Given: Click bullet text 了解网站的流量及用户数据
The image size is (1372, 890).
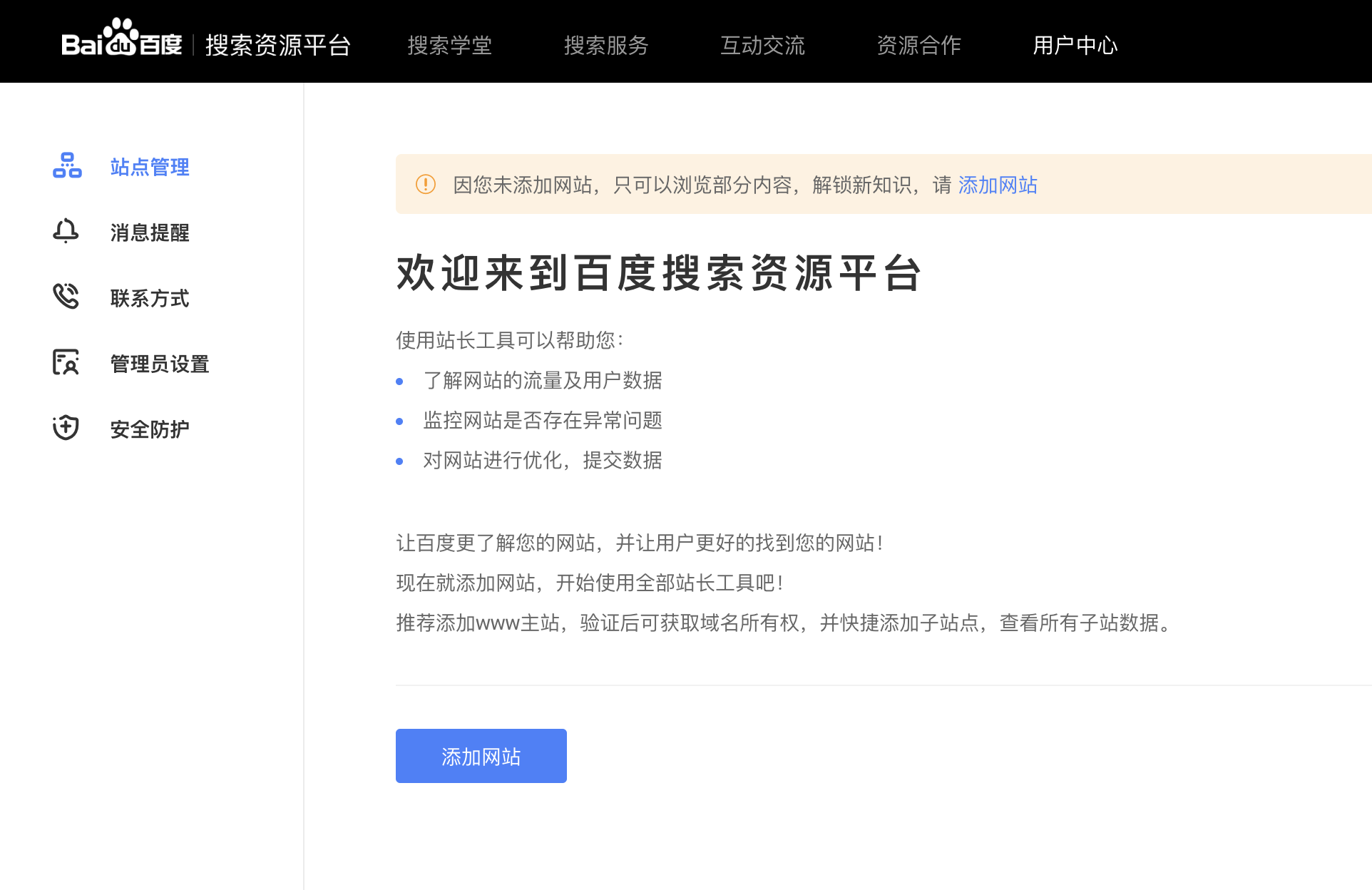Looking at the screenshot, I should click(x=543, y=380).
